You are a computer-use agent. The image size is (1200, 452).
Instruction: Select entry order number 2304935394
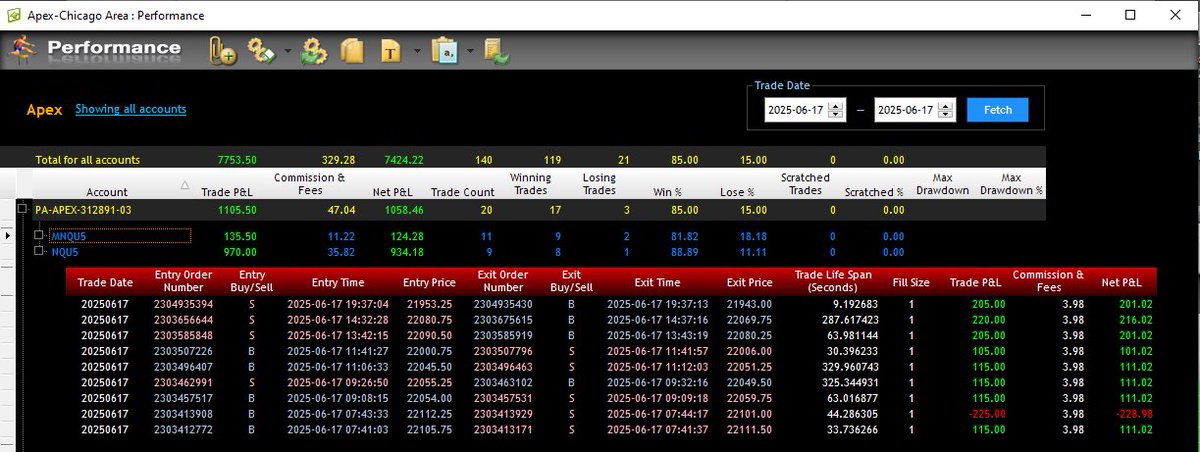pos(181,304)
